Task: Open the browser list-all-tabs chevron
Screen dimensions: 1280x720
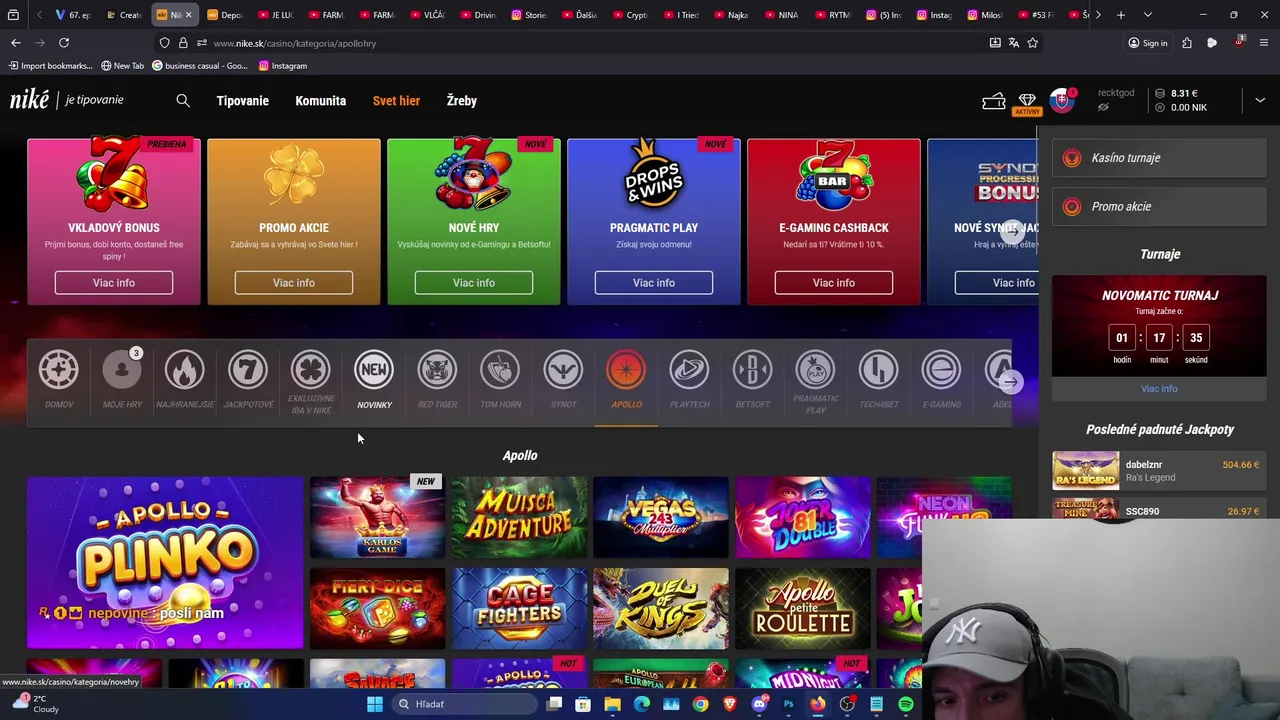Action: pos(1147,15)
